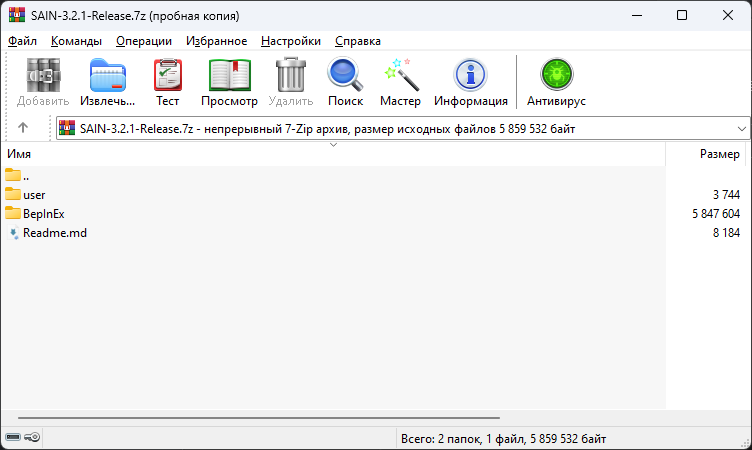Viewport: 752px width, 450px height.
Task: Click the small chevron below address bar
Action: [333, 145]
